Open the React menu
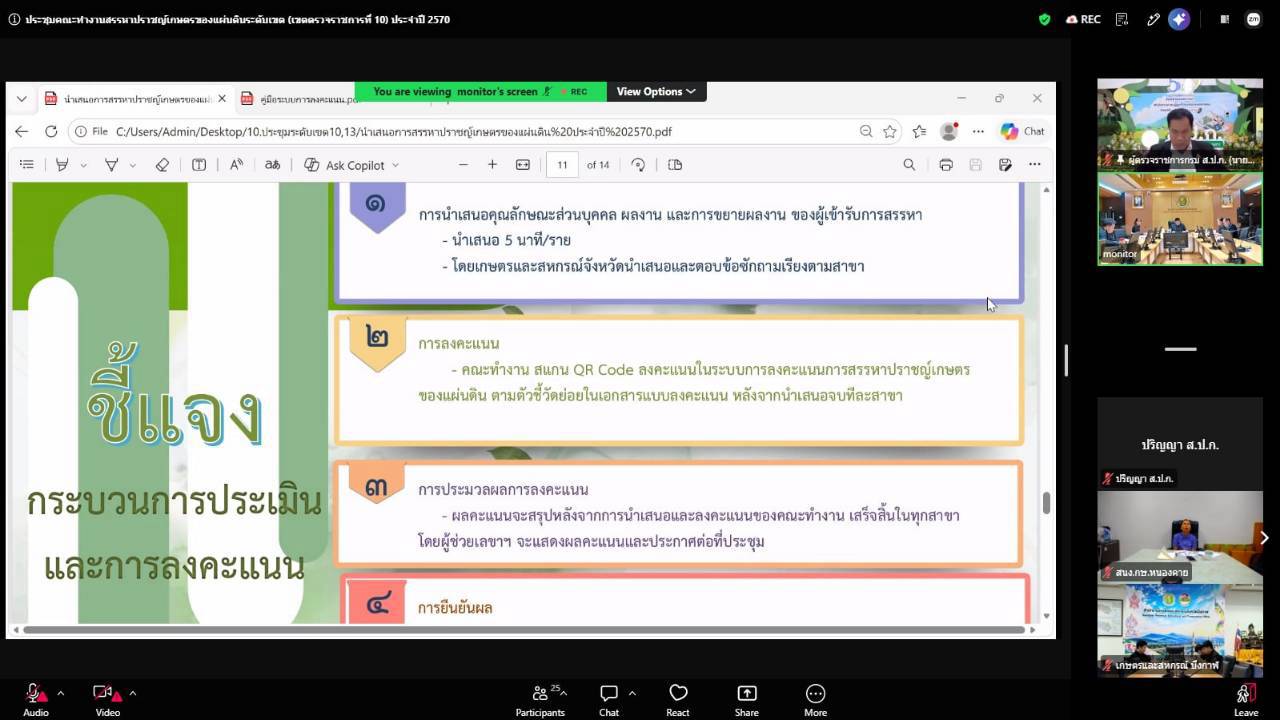The width and height of the screenshot is (1280, 720). point(678,699)
